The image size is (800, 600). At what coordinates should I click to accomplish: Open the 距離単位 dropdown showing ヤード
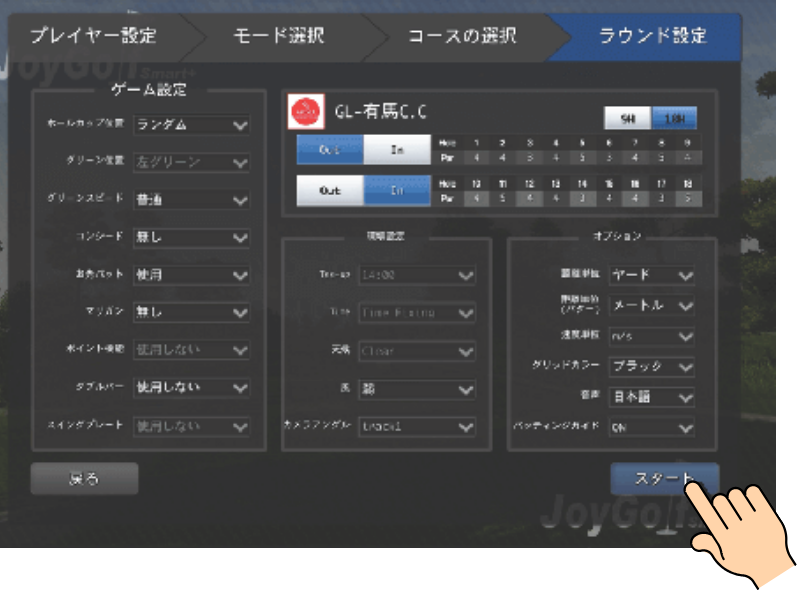[652, 275]
